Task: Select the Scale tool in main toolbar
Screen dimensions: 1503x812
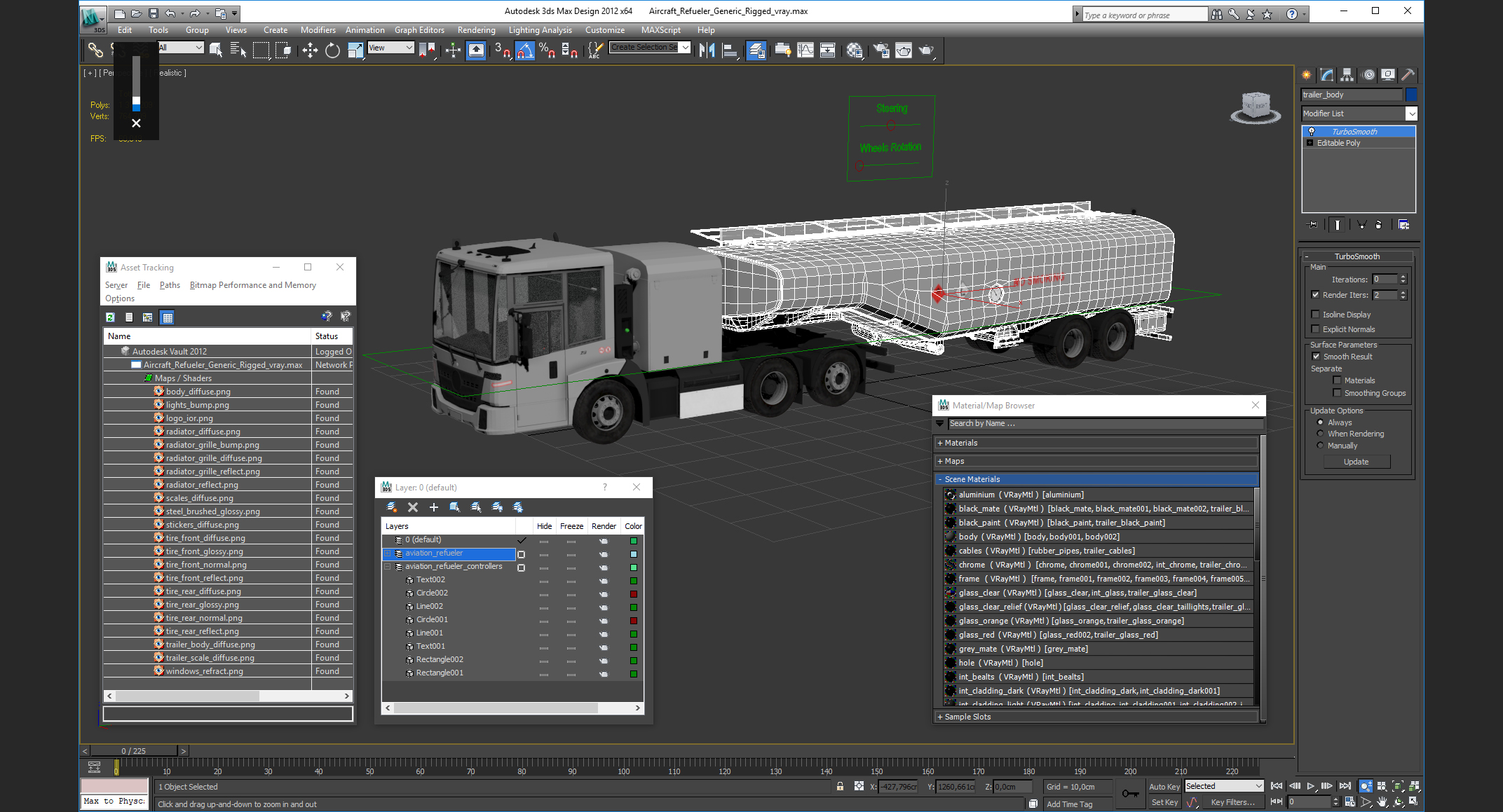Action: [x=355, y=50]
